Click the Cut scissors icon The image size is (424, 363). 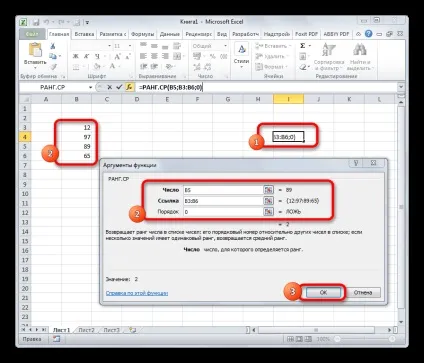[53, 46]
